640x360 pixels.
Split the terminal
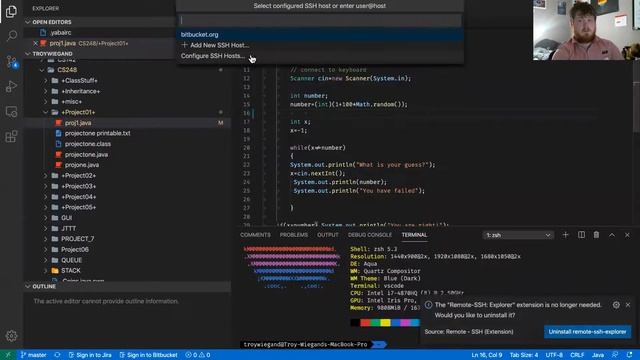click(x=581, y=235)
